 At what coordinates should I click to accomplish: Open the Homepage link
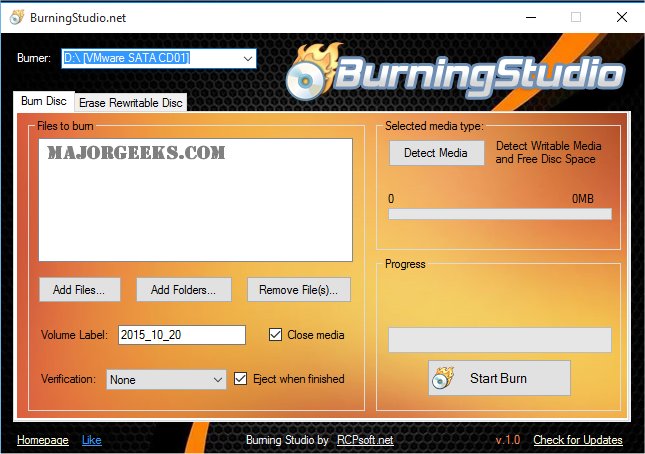point(43,440)
